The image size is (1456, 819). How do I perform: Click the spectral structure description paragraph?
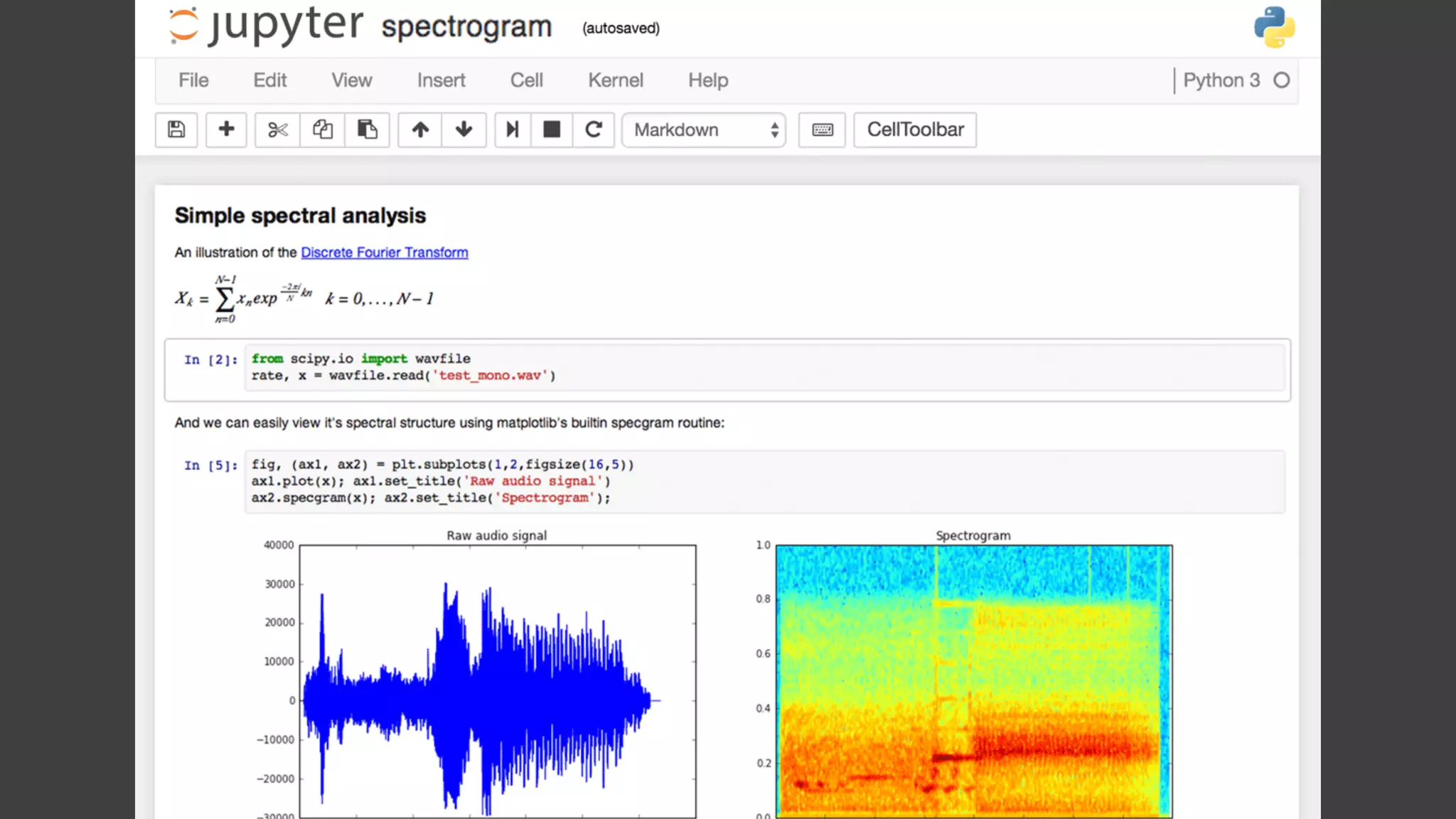click(x=449, y=423)
